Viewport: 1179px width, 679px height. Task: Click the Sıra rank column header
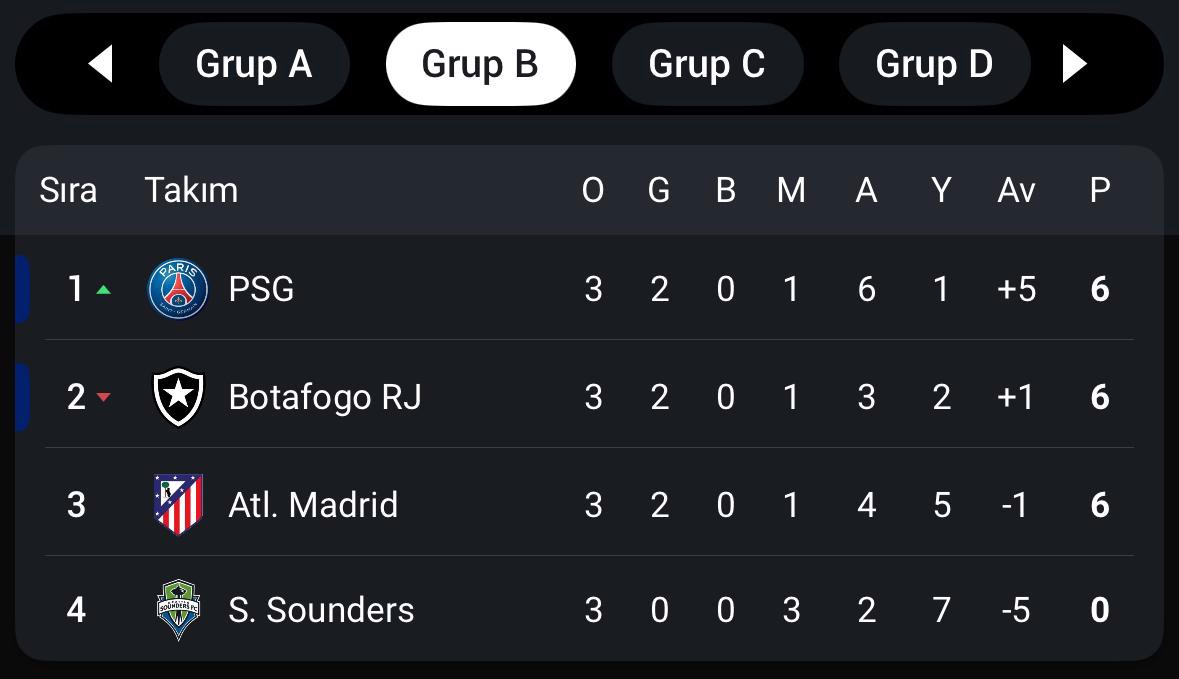pyautogui.click(x=68, y=190)
